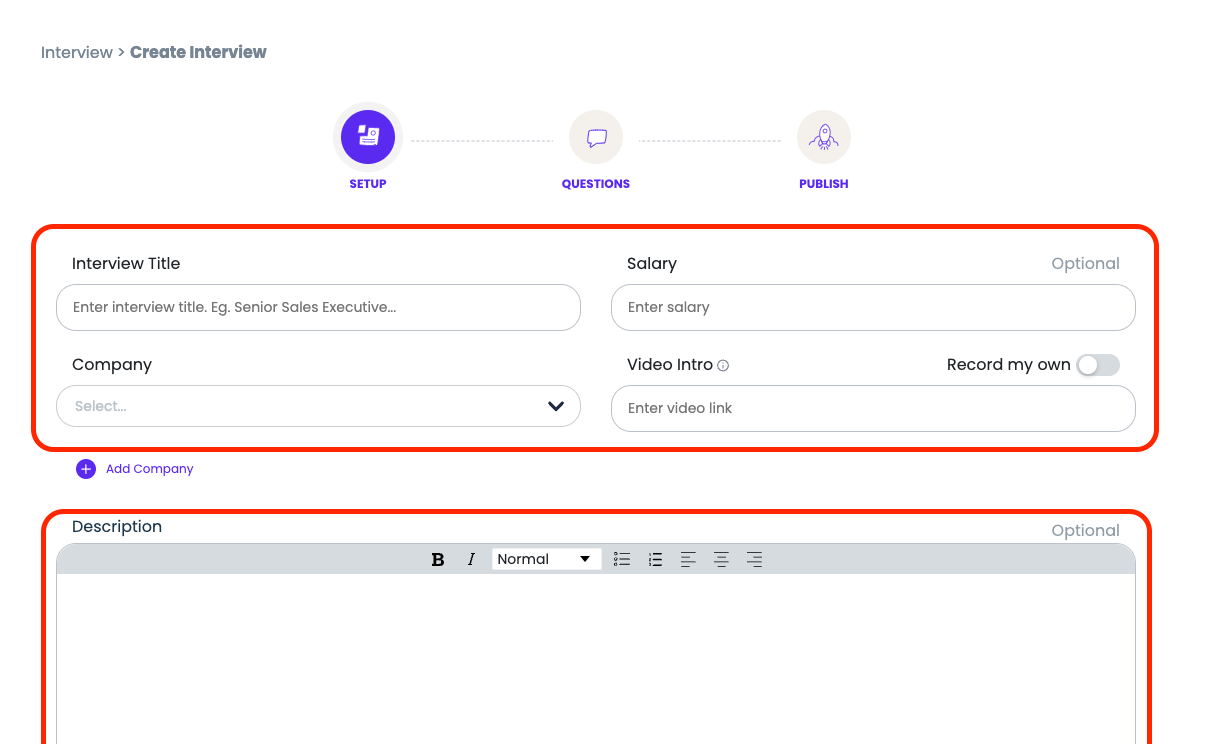Open the Questions step speech-bubble icon
The width and height of the screenshot is (1211, 744).
click(596, 137)
